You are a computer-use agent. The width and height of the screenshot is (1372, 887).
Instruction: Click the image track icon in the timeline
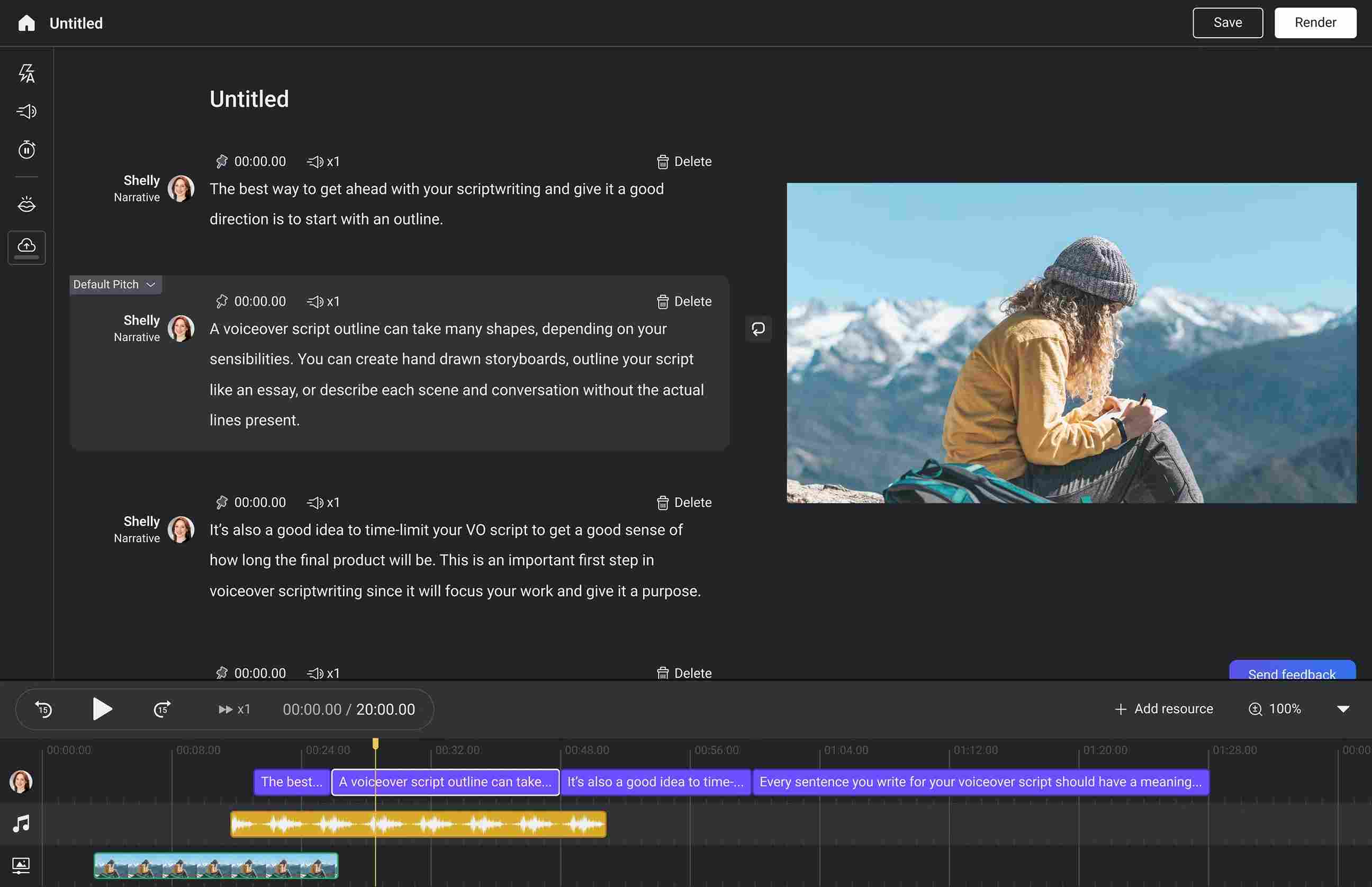(21, 865)
